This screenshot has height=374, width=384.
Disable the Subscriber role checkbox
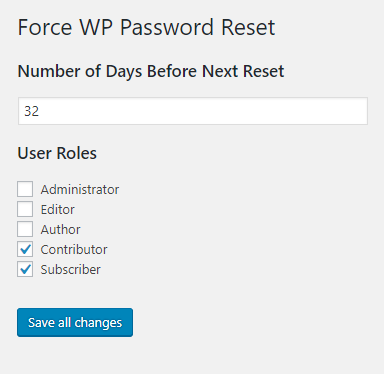pyautogui.click(x=25, y=269)
